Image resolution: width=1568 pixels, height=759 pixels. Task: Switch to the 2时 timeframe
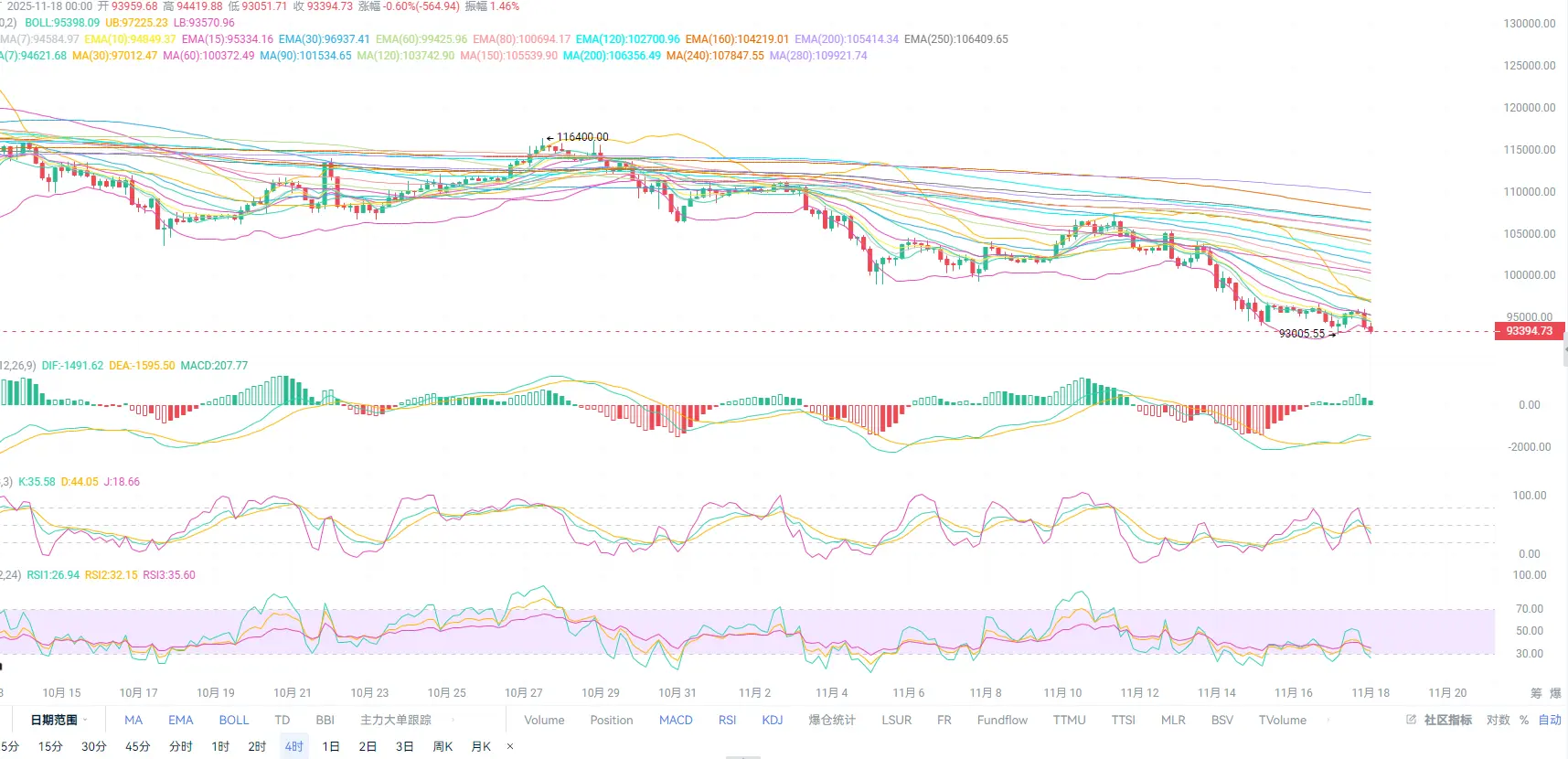257,746
